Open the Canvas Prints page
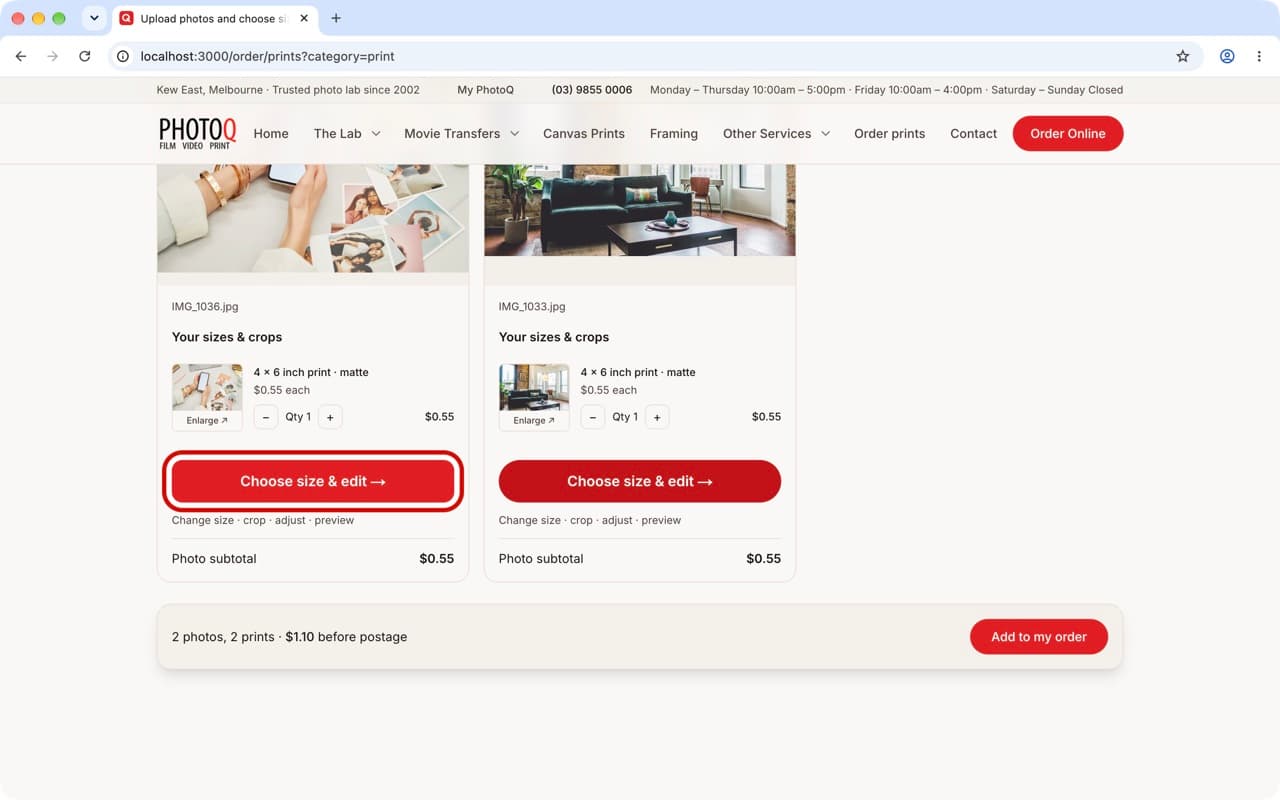 pos(584,133)
